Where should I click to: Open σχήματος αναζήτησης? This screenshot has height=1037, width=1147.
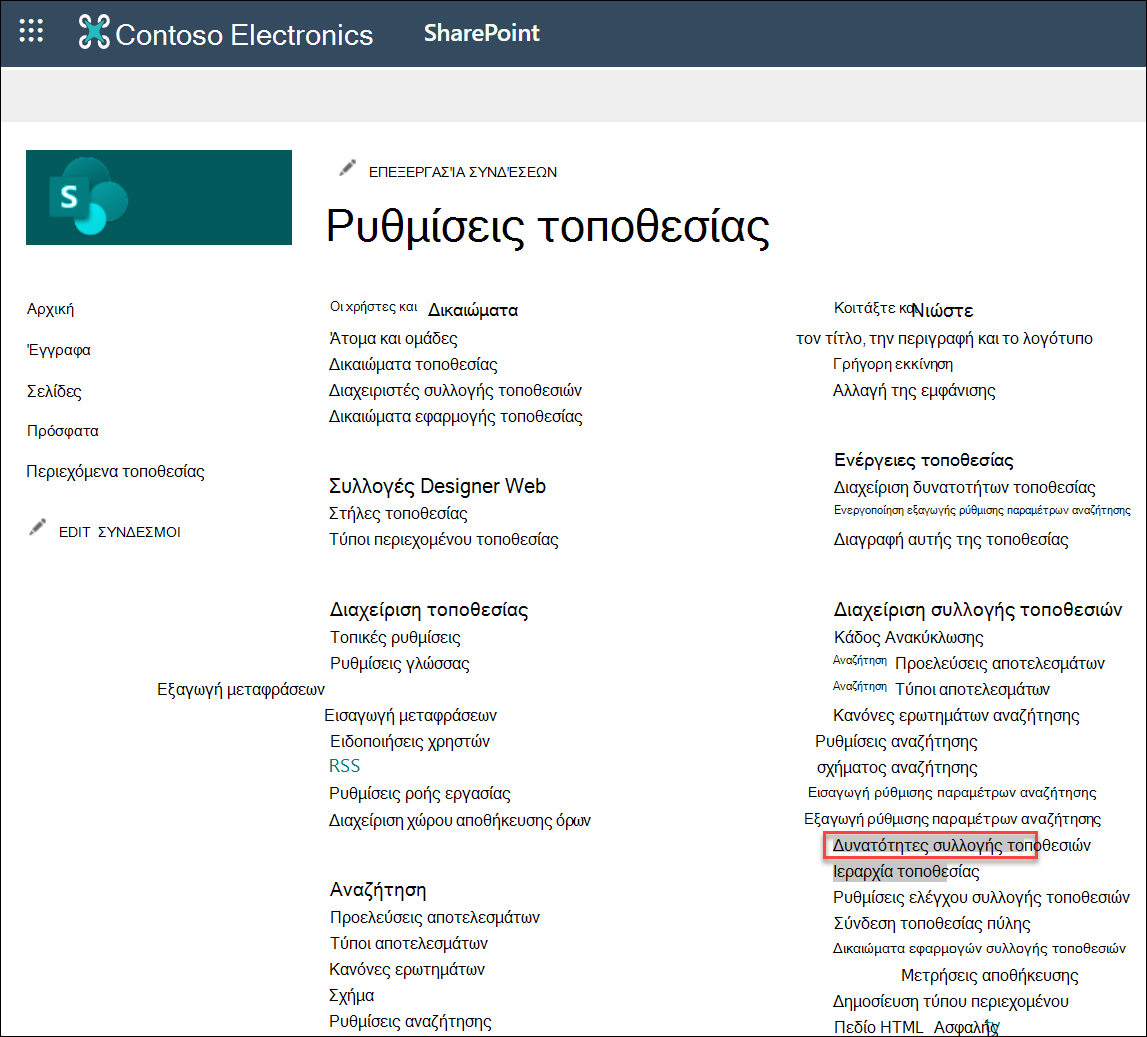point(897,768)
